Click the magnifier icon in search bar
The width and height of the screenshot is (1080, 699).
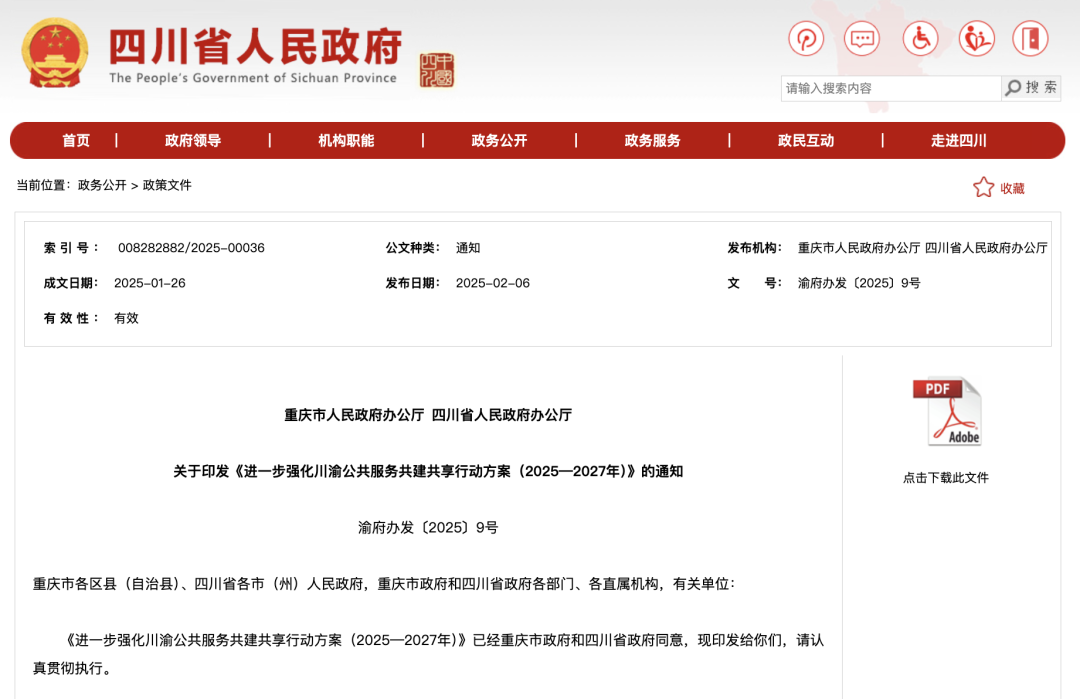click(1013, 87)
